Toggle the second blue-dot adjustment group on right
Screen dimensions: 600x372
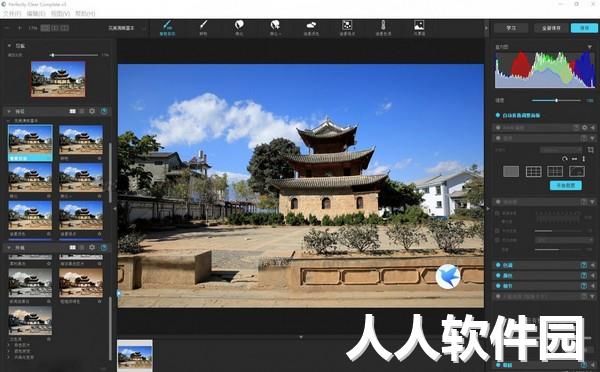pyautogui.click(x=498, y=275)
